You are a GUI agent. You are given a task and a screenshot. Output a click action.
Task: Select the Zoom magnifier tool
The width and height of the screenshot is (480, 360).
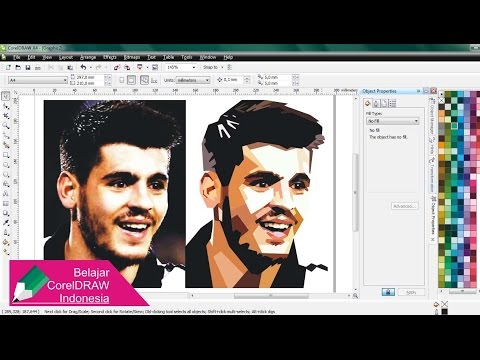pos(6,125)
